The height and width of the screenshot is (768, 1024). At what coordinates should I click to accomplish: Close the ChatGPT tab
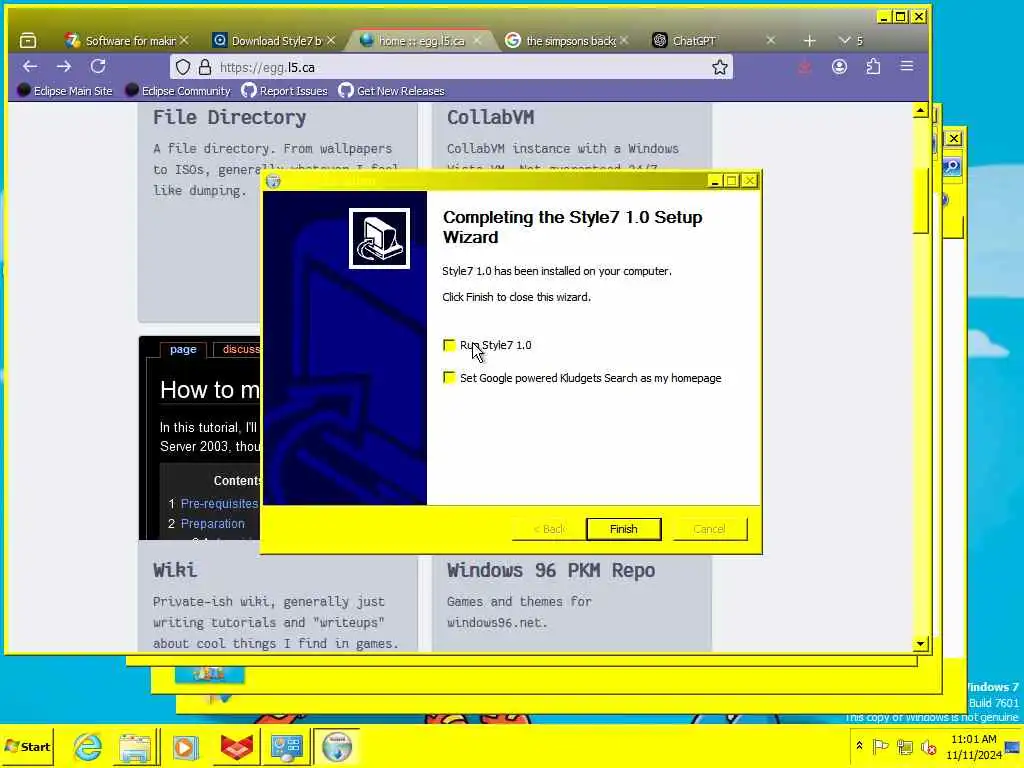[x=771, y=40]
